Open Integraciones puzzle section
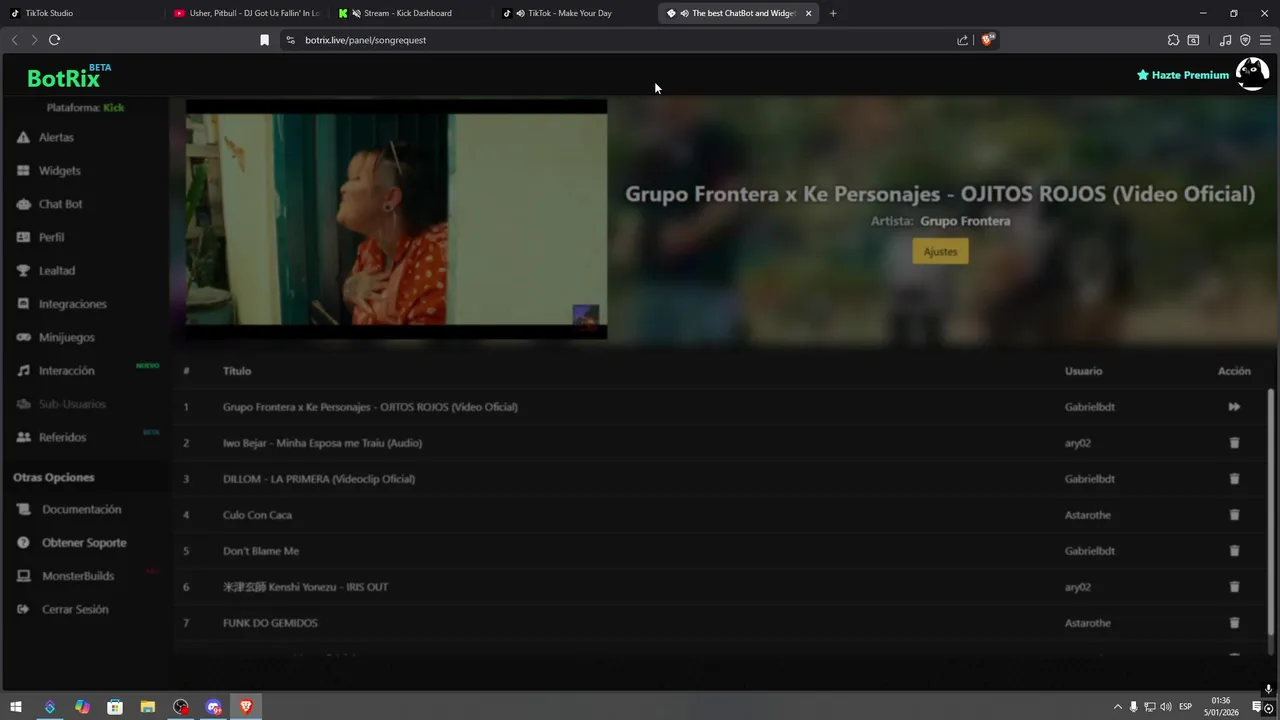The height and width of the screenshot is (720, 1280). point(72,304)
